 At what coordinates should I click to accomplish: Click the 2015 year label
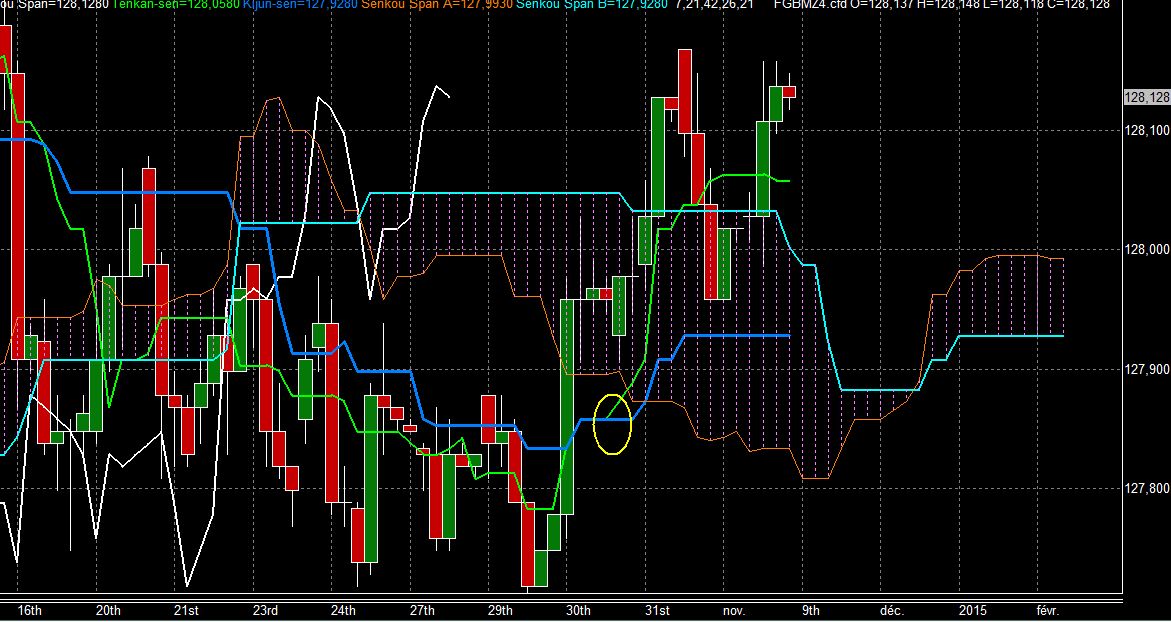tap(972, 611)
